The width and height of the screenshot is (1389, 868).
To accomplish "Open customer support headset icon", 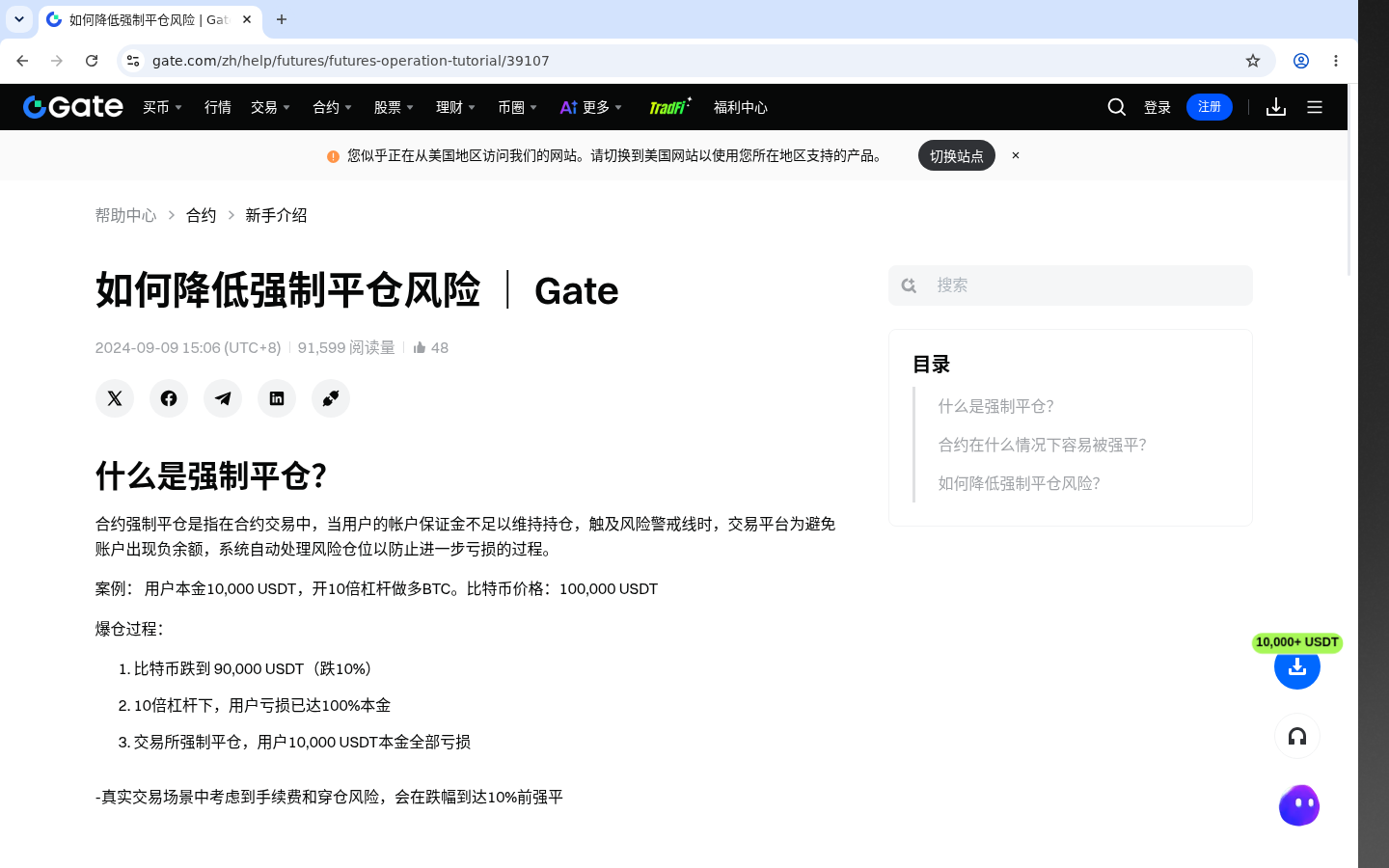I will click(x=1297, y=737).
